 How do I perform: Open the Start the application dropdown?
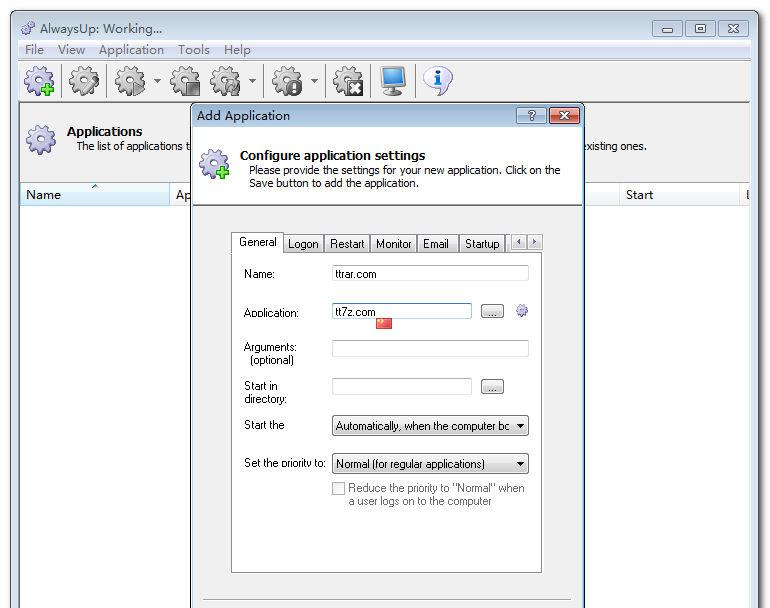click(430, 426)
